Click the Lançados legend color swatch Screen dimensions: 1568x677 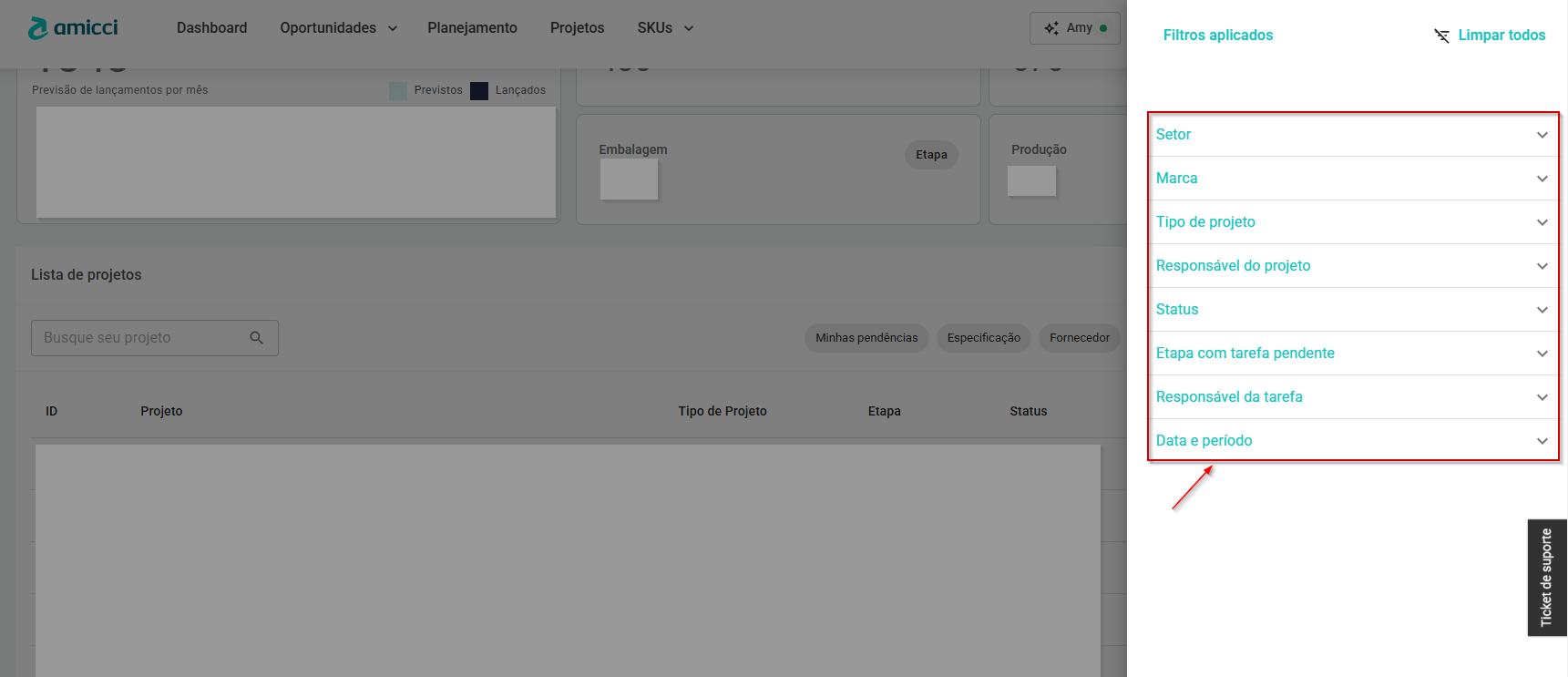pyautogui.click(x=479, y=91)
